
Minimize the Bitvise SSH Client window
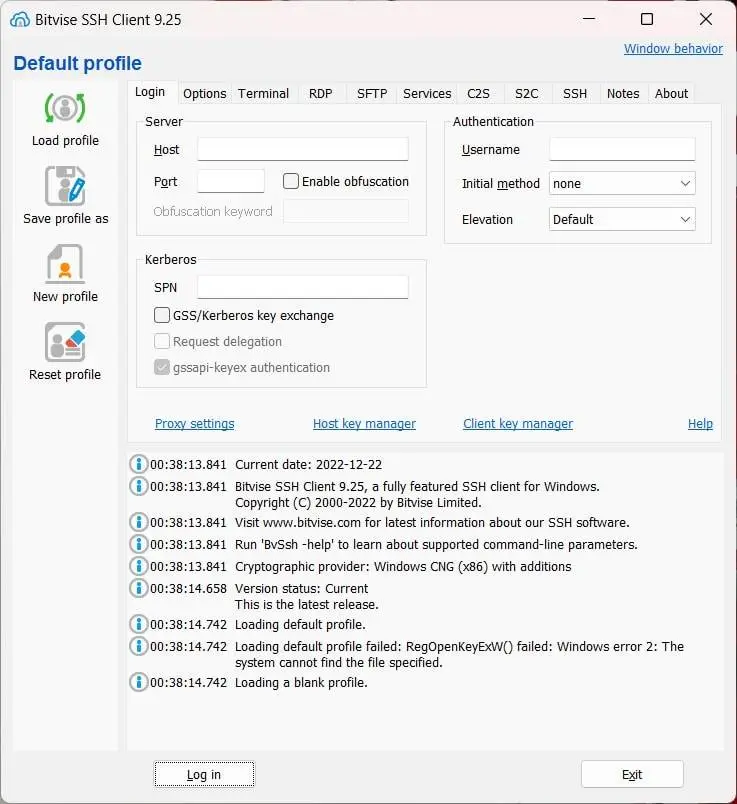589,19
